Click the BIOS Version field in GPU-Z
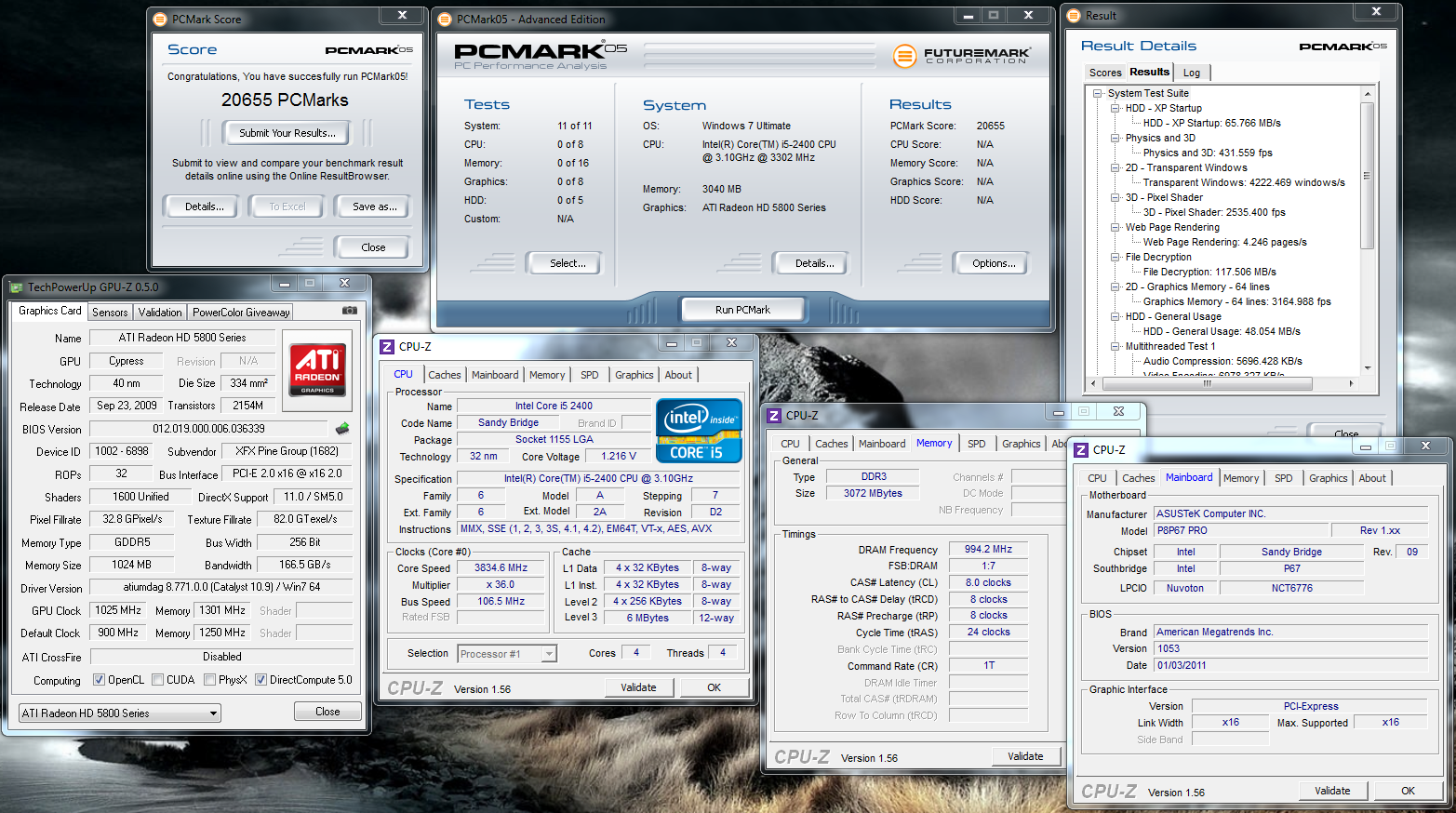Screen dimensions: 1456x813 pyautogui.click(x=208, y=429)
